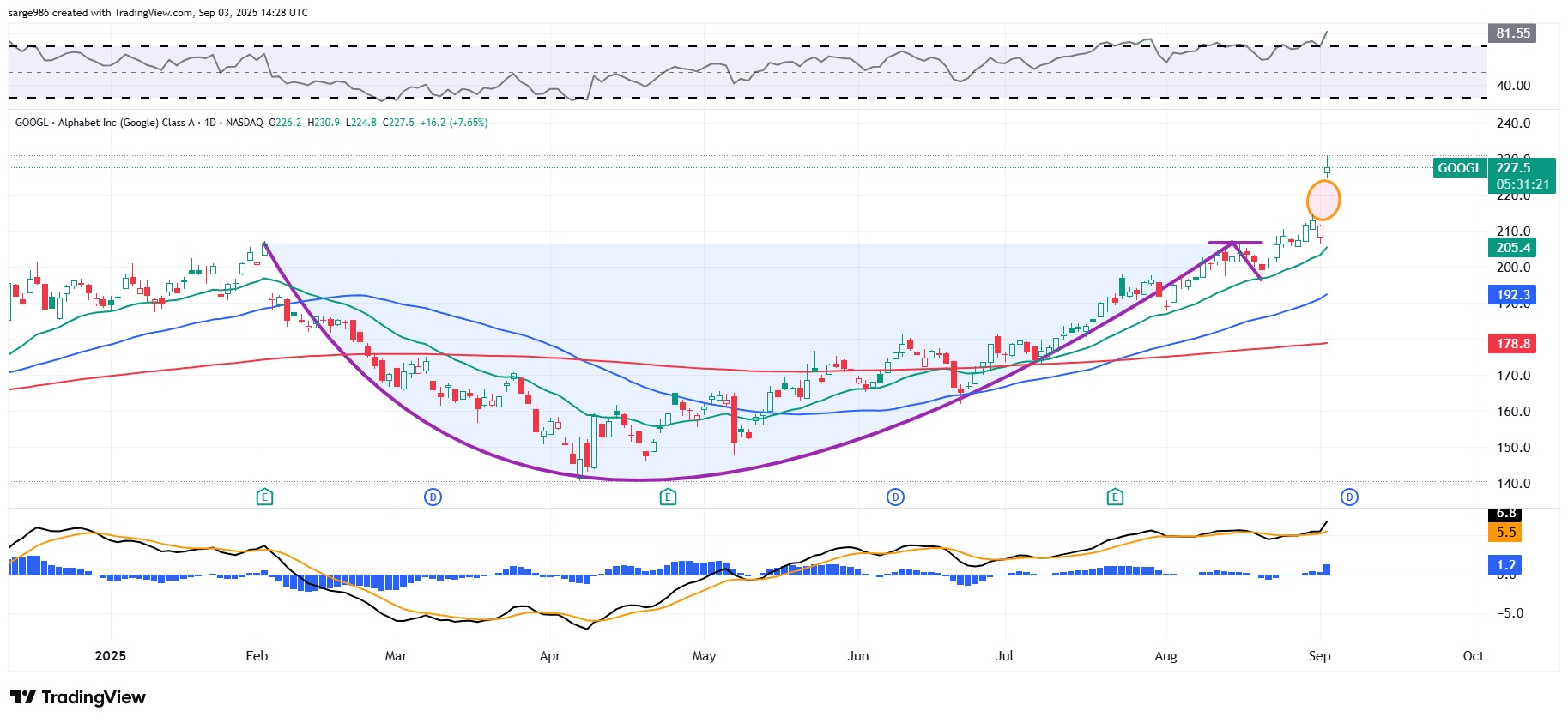Click the RSI value label 81.55

tap(1512, 33)
